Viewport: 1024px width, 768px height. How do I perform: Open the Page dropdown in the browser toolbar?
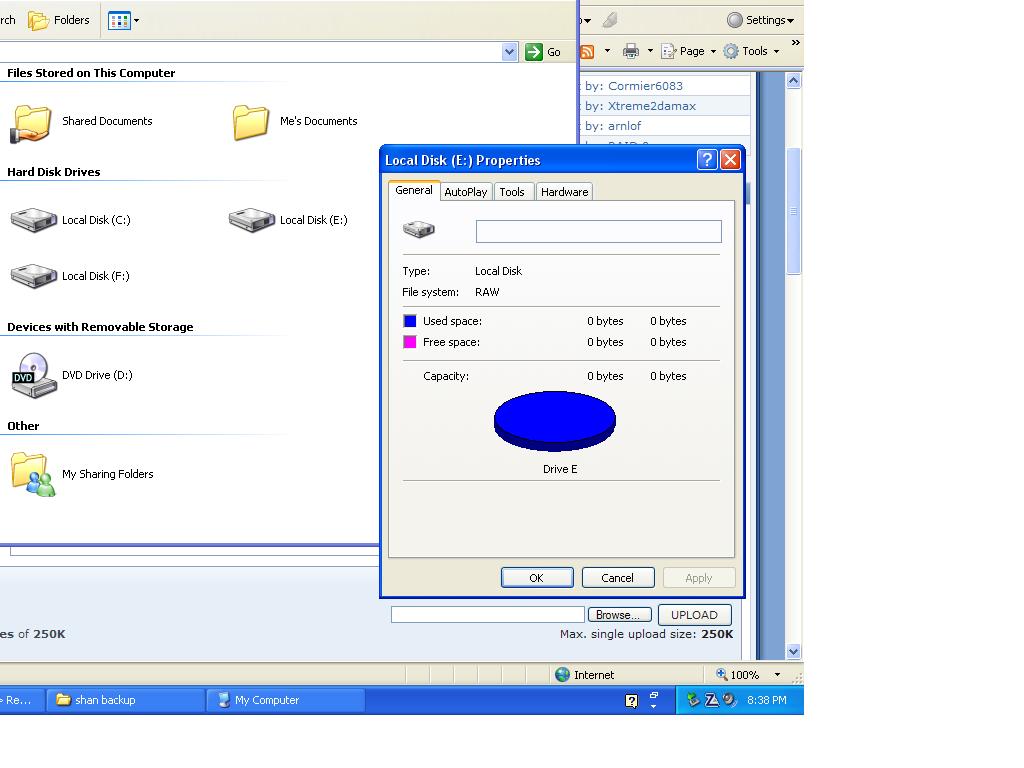686,50
